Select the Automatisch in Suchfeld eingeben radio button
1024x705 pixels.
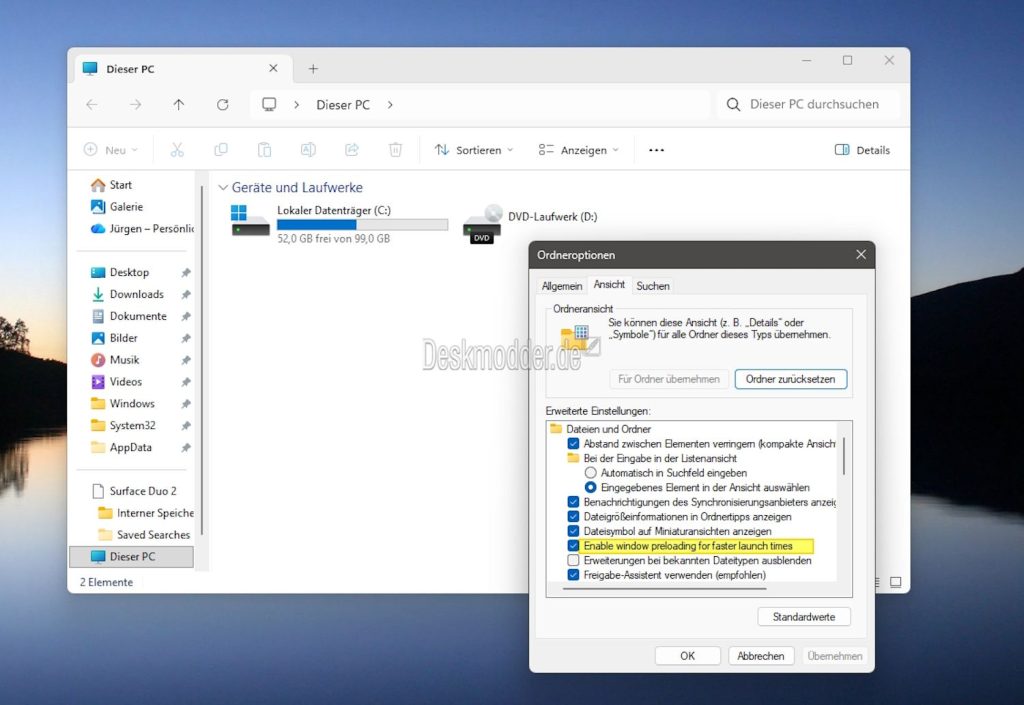[592, 472]
